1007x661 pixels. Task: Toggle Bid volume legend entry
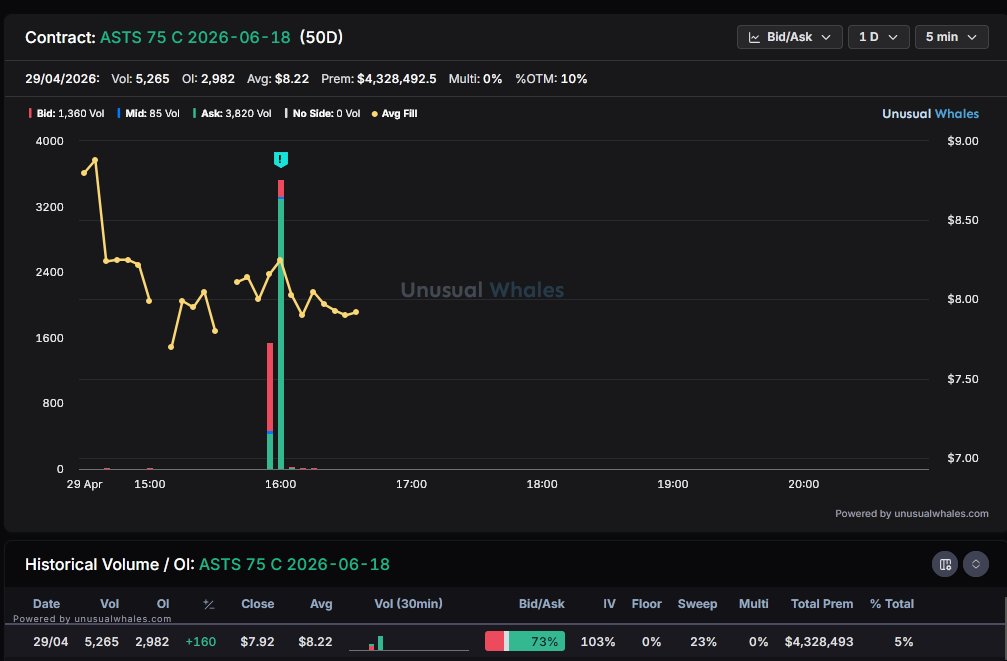click(x=67, y=114)
